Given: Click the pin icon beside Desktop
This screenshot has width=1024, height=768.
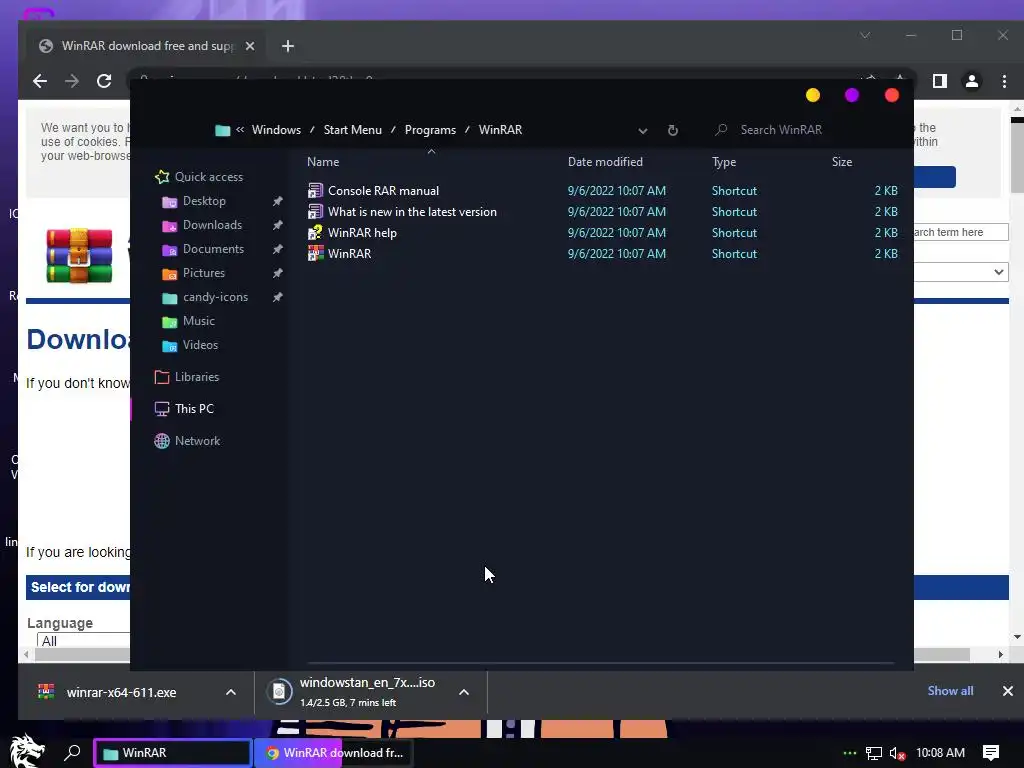Looking at the screenshot, I should (x=278, y=201).
